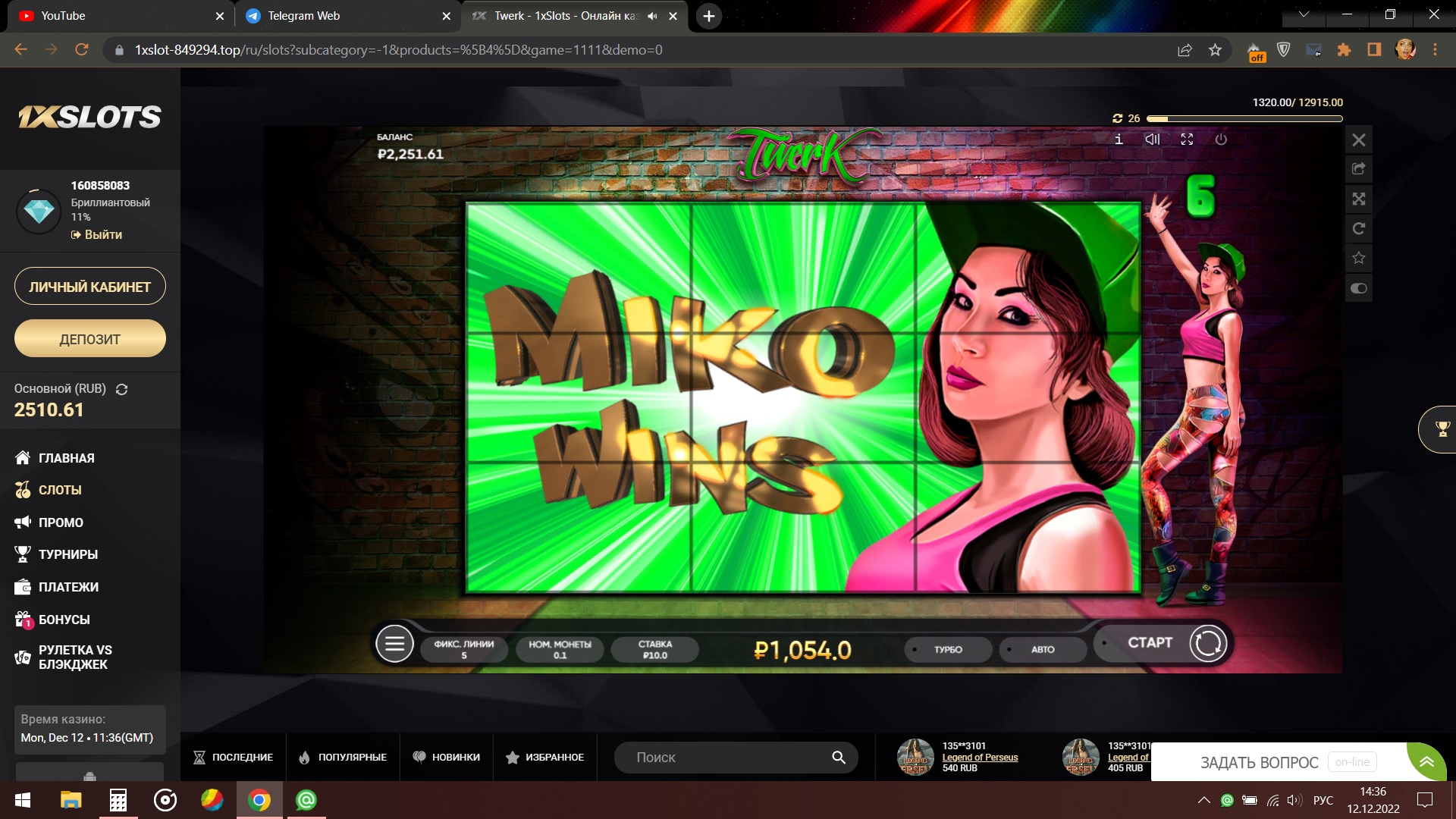The image size is (1456, 819).
Task: Expand the ЗАДАТЬ ВОПРОС chat panel
Action: coord(1426,761)
